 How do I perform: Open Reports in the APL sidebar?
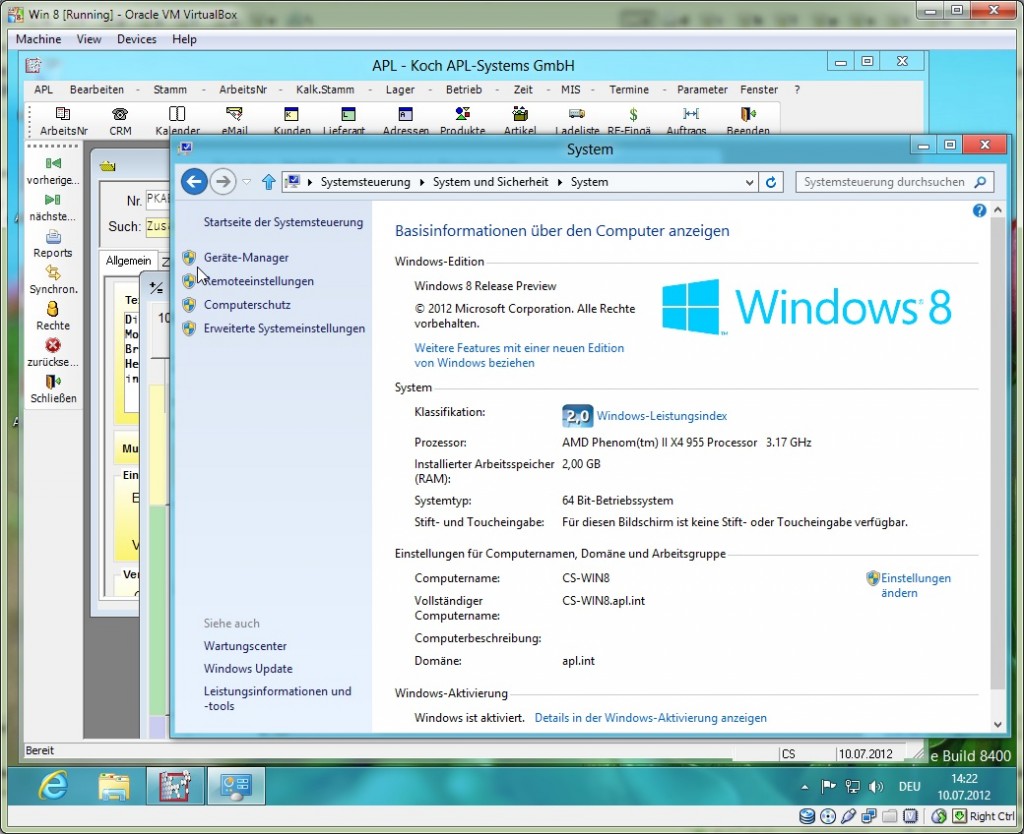(53, 244)
